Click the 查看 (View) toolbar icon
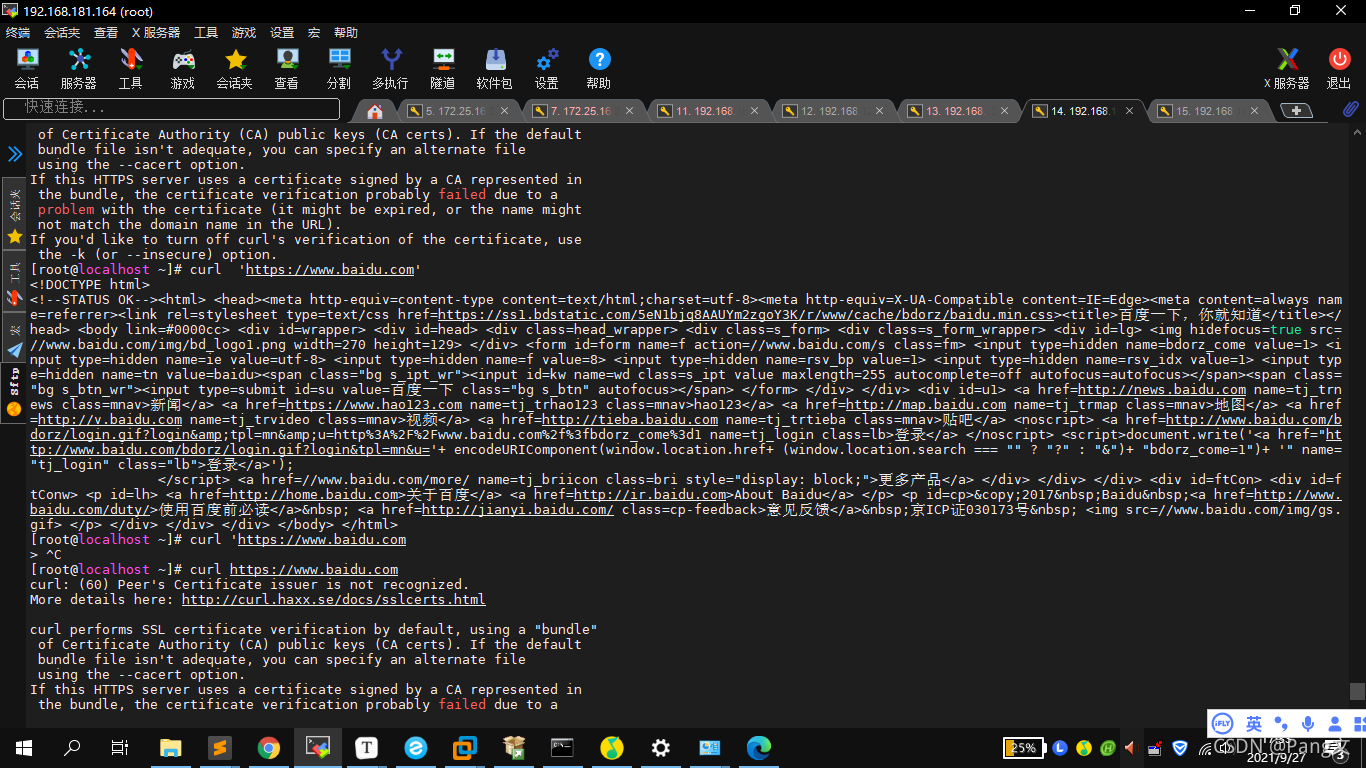 pyautogui.click(x=287, y=69)
